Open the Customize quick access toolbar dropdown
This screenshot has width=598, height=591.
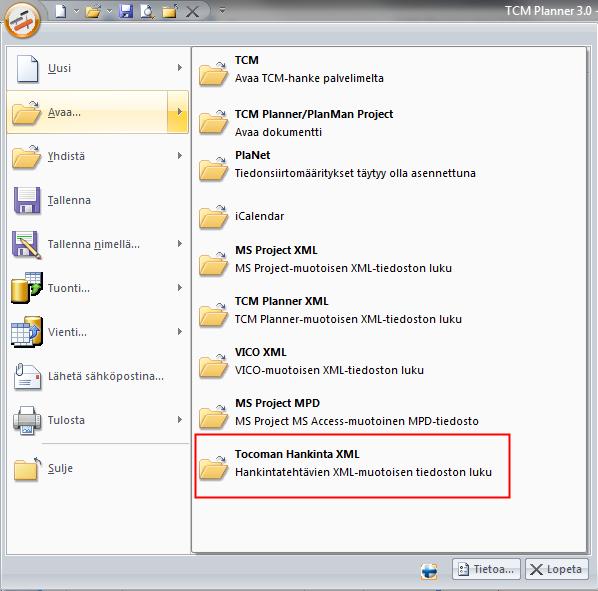tap(222, 11)
